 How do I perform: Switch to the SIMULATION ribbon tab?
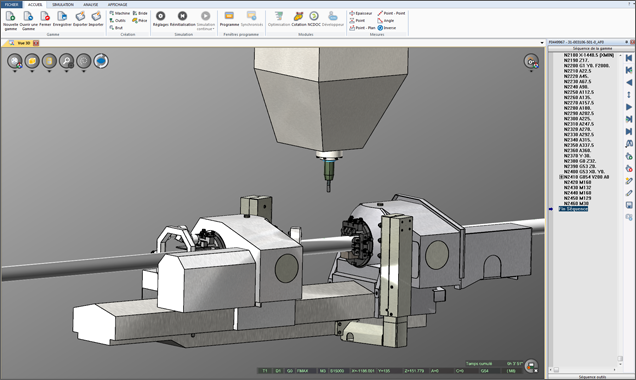[x=63, y=4]
